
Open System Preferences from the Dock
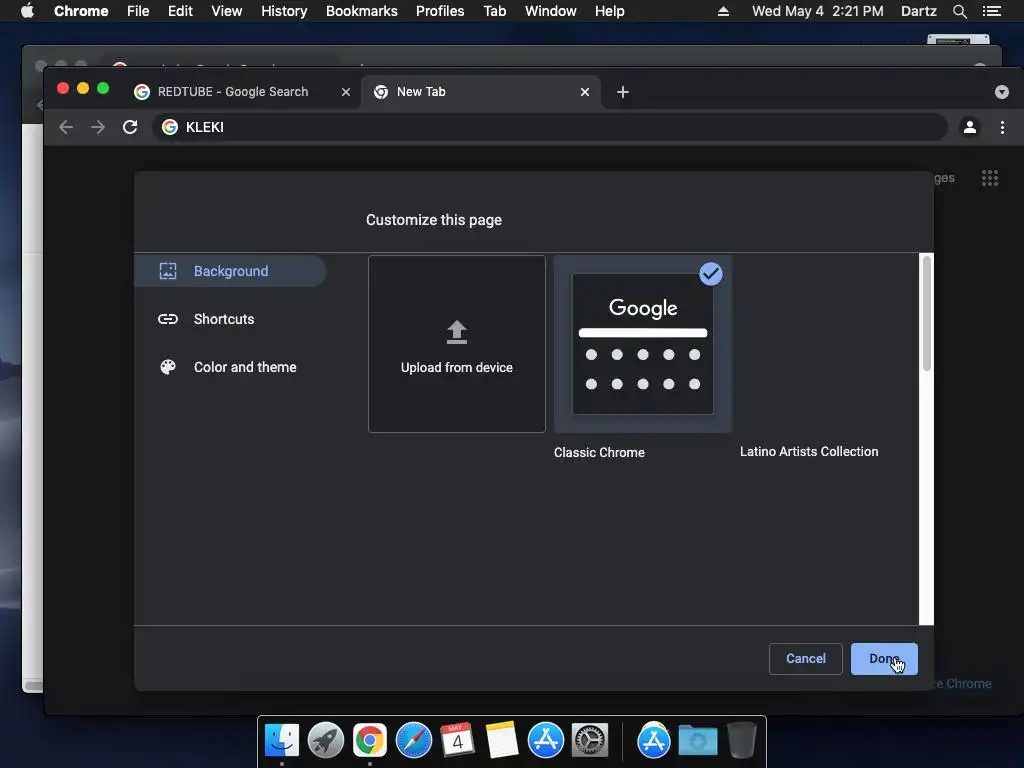(590, 741)
